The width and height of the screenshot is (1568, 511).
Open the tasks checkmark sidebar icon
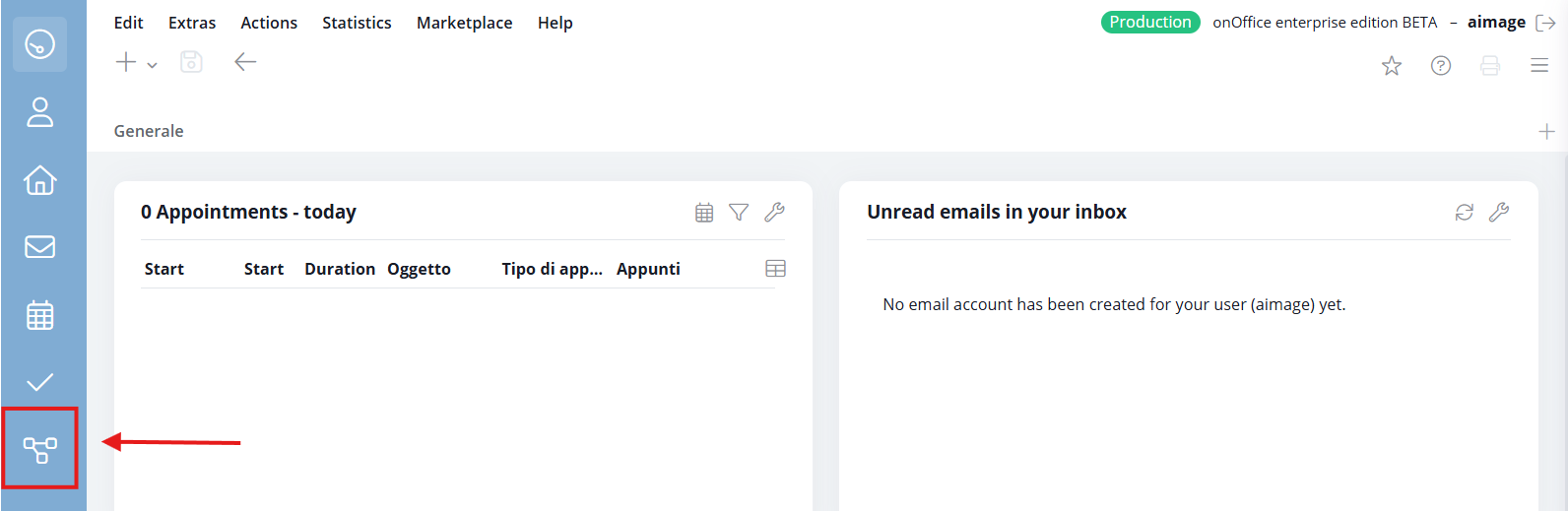[39, 383]
